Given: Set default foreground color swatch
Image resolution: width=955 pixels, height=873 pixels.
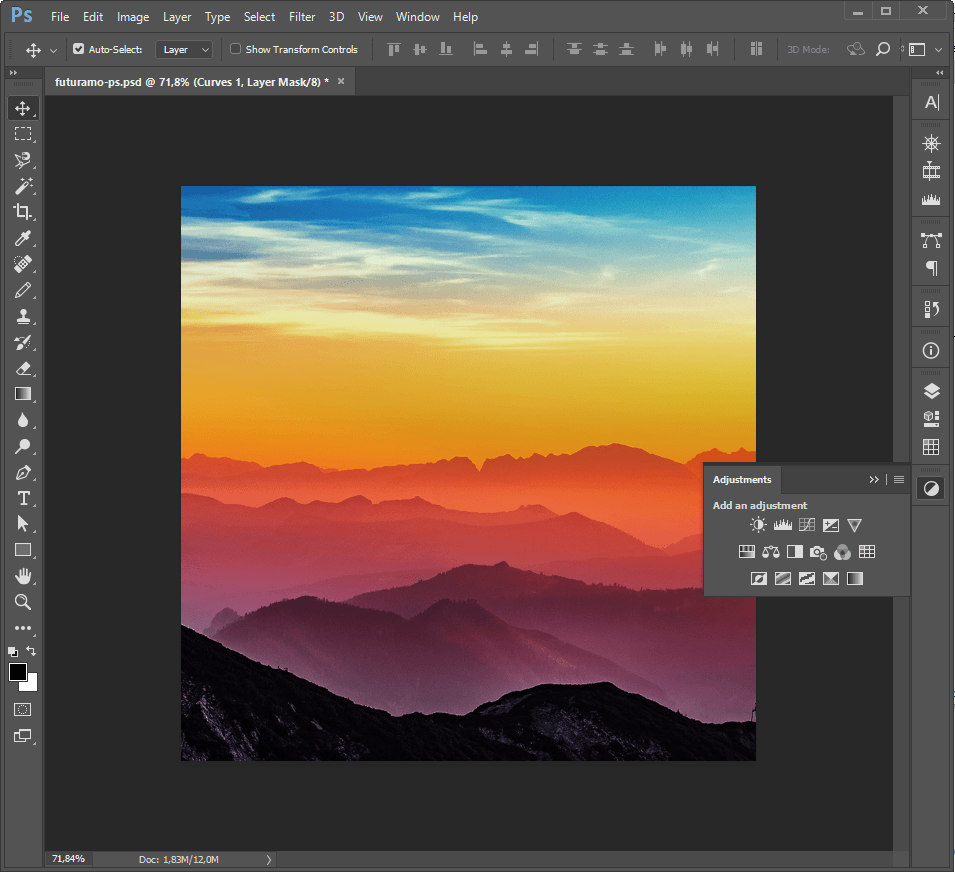Looking at the screenshot, I should pyautogui.click(x=12, y=651).
